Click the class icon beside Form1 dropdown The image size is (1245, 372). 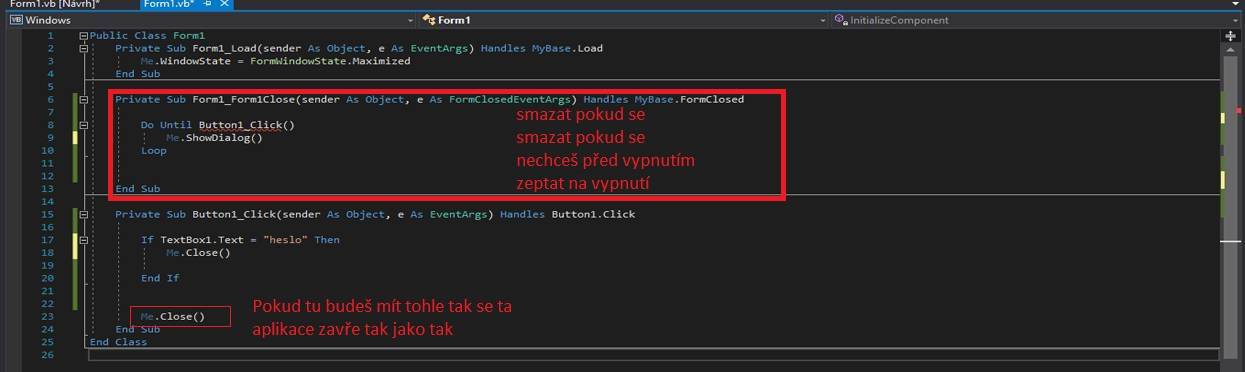point(429,20)
